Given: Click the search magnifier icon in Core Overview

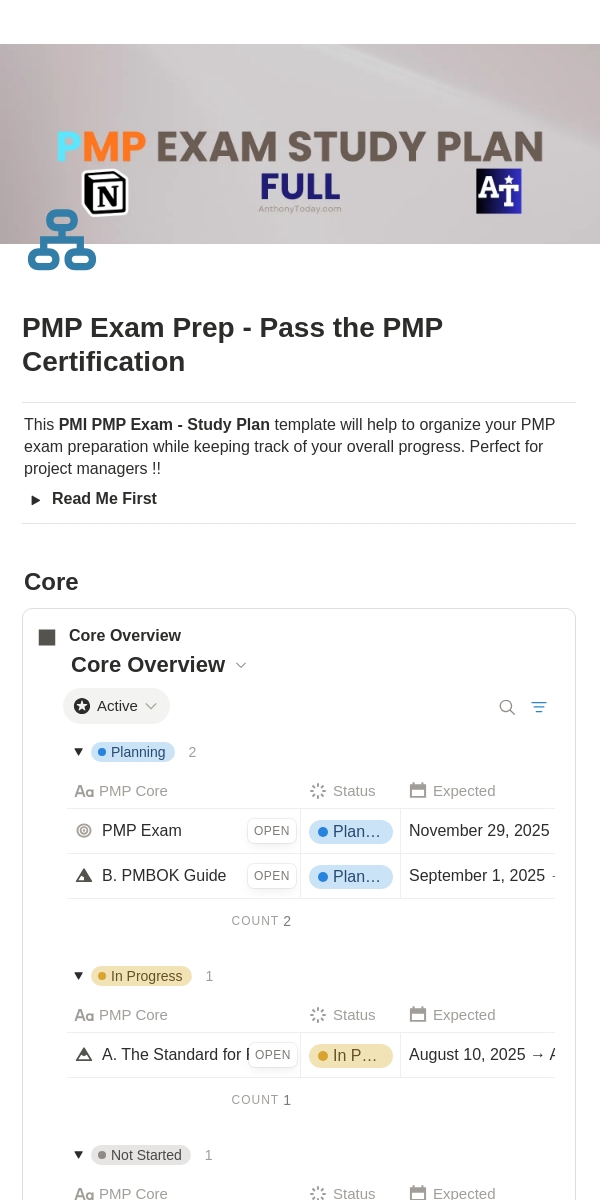Looking at the screenshot, I should pyautogui.click(x=507, y=707).
